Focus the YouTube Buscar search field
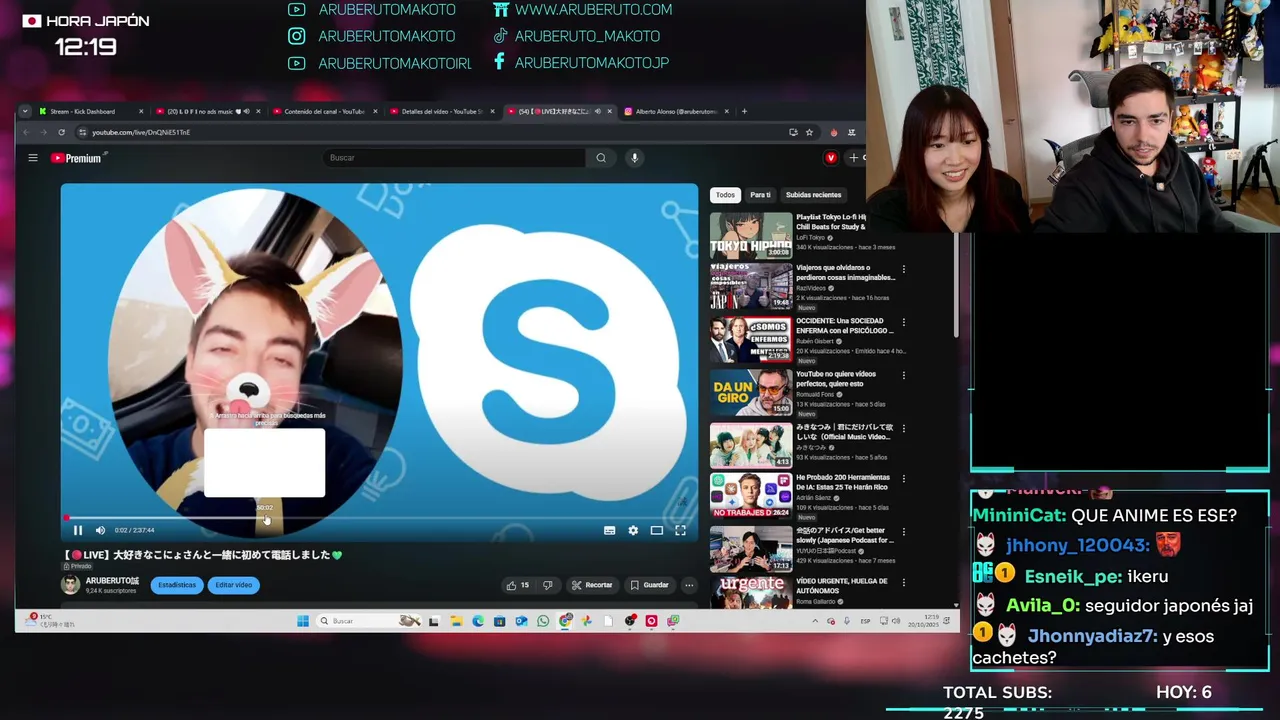The image size is (1280, 720). click(x=455, y=158)
